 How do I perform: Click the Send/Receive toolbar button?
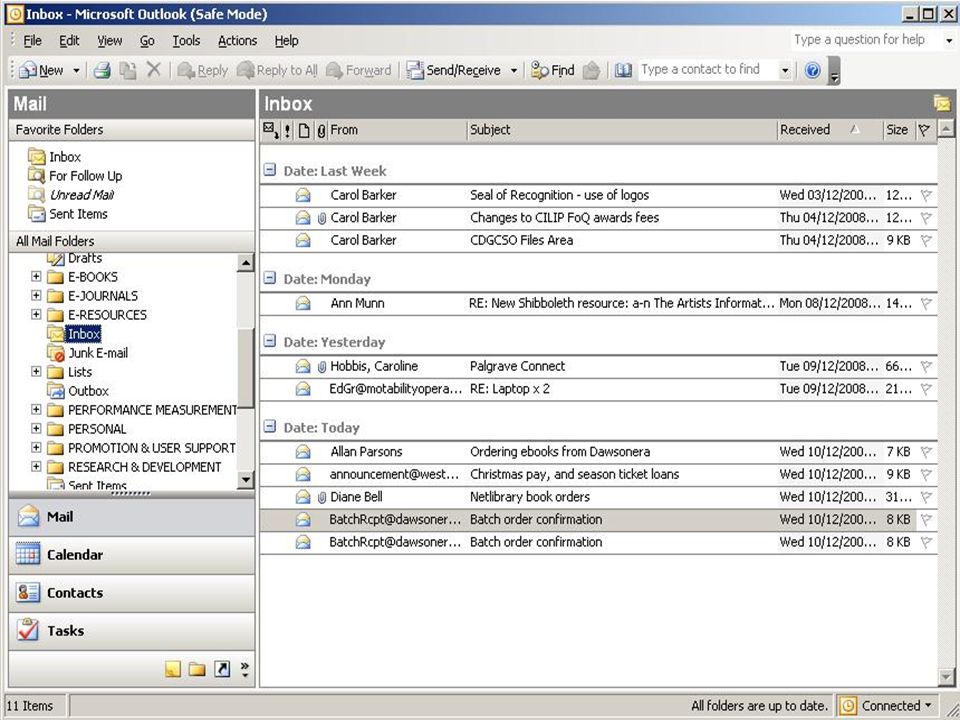click(x=454, y=70)
